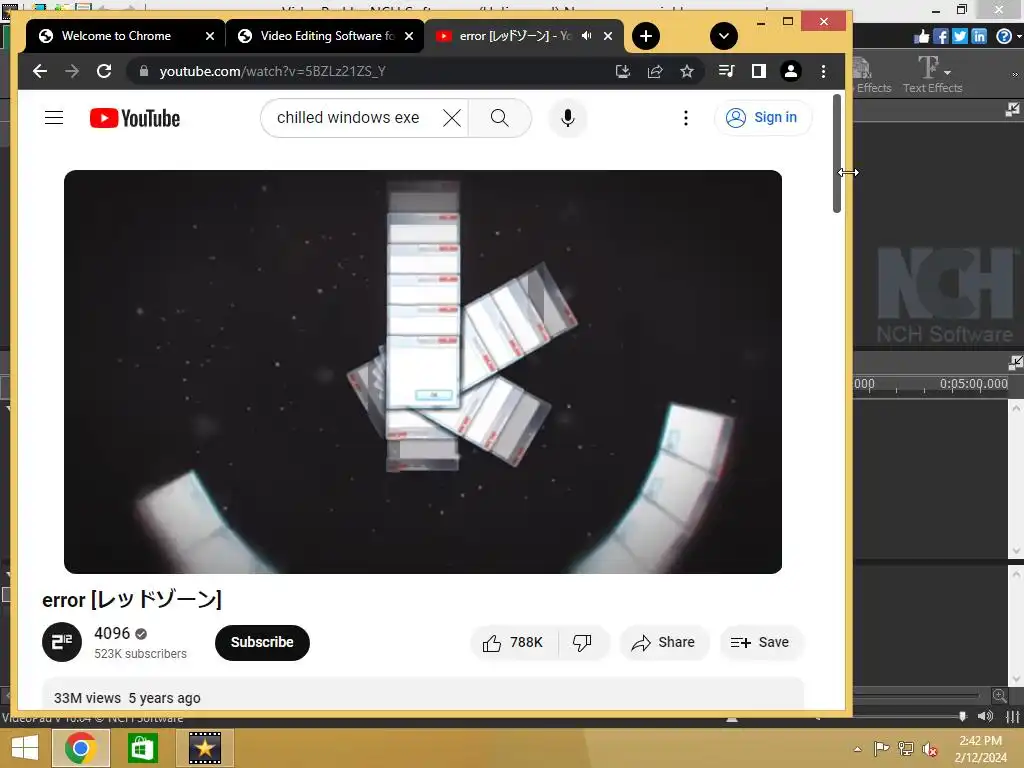Open the 4096 channel avatar
This screenshot has height=768, width=1024.
[61, 642]
